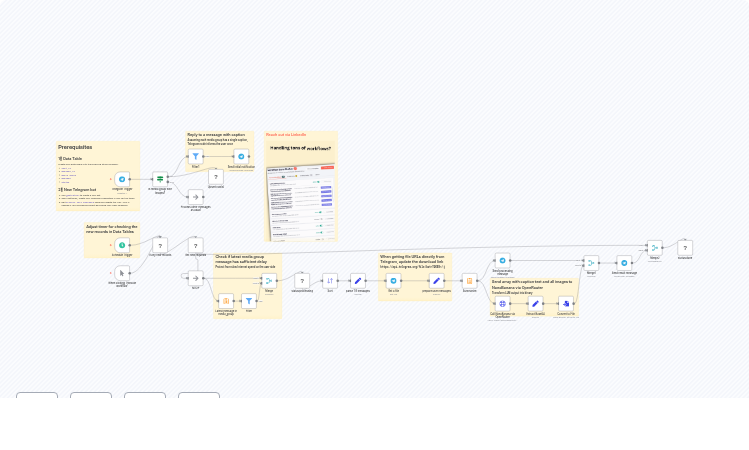This screenshot has width=749, height=450.
Task: Open the Call OpenRouter globe node
Action: click(502, 303)
